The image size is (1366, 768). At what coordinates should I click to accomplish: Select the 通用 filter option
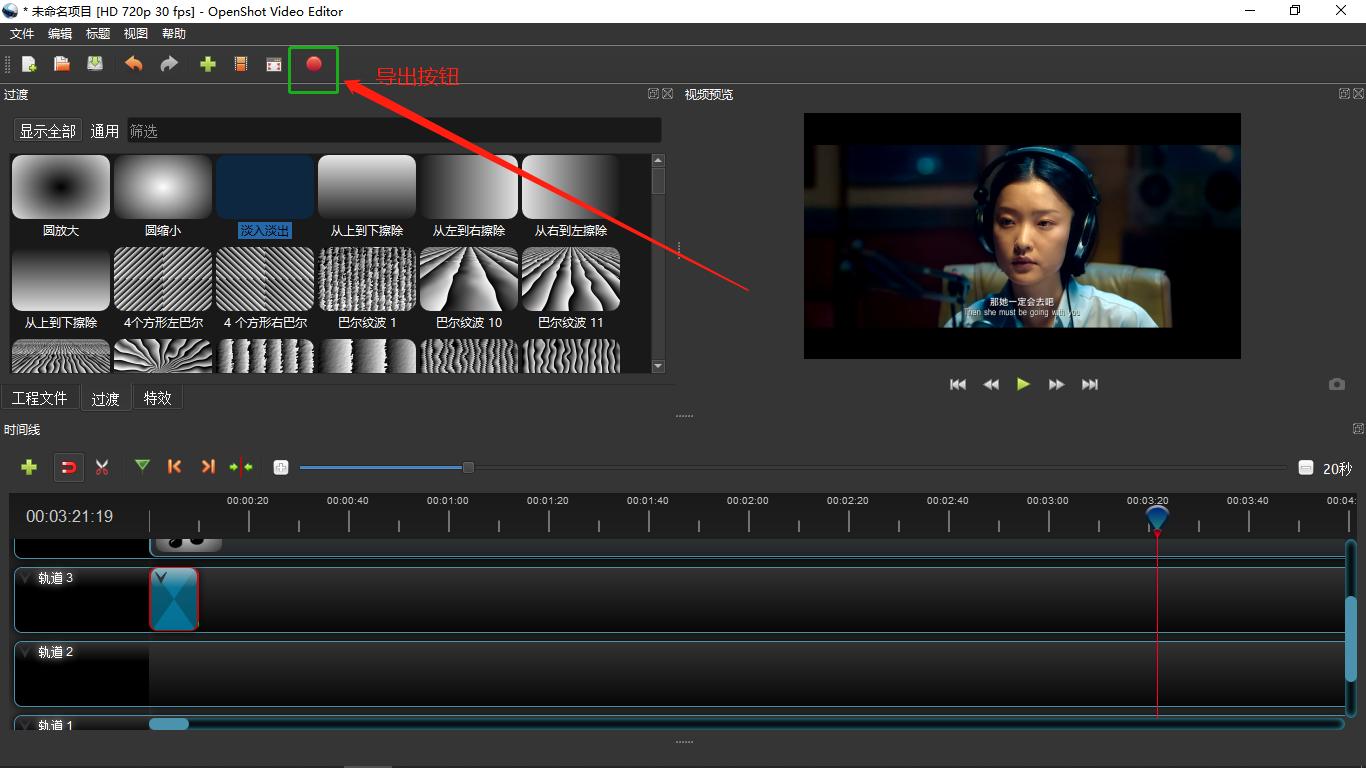point(105,131)
